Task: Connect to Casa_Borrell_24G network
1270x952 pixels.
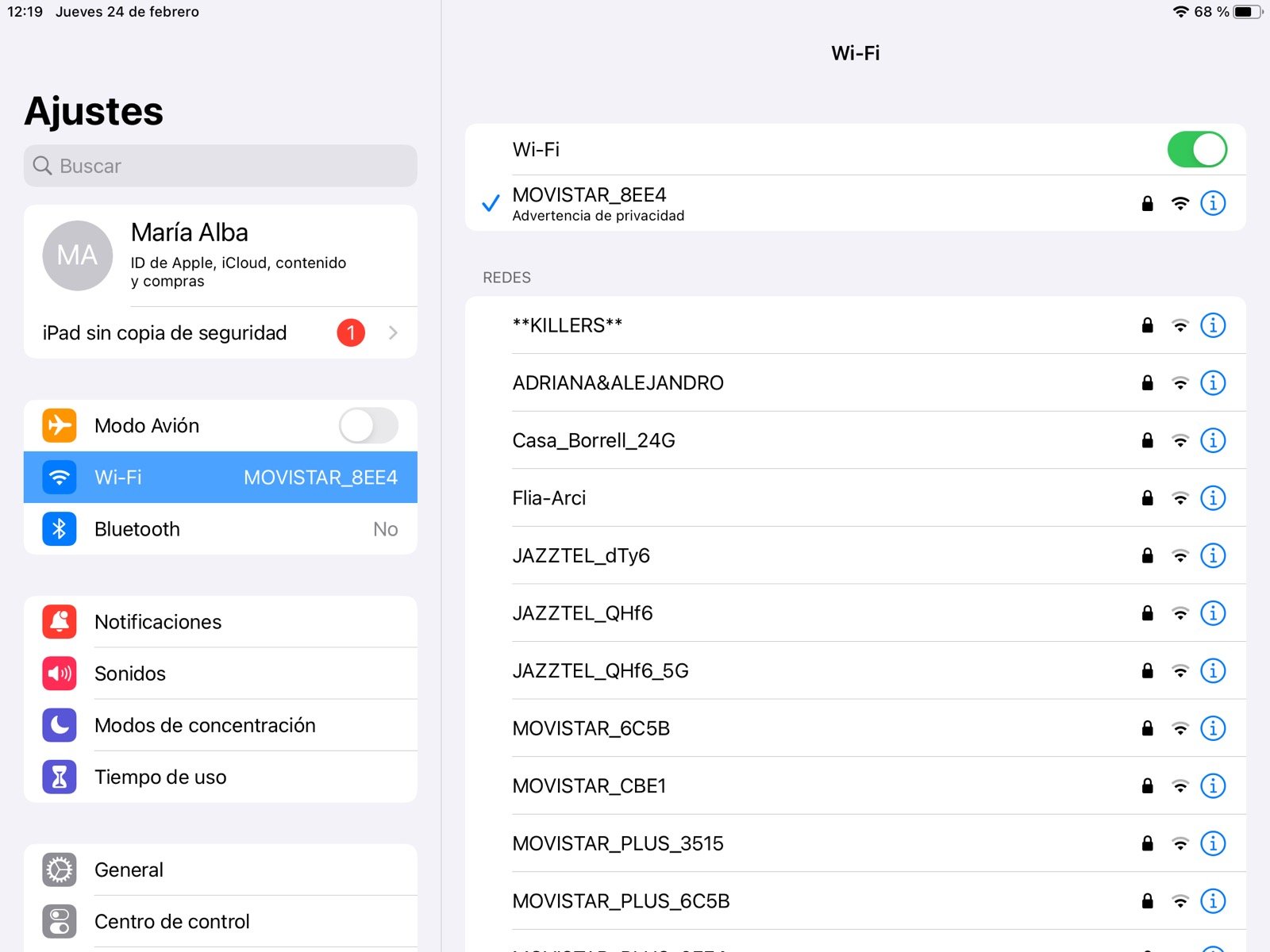Action: pyautogui.click(x=856, y=440)
